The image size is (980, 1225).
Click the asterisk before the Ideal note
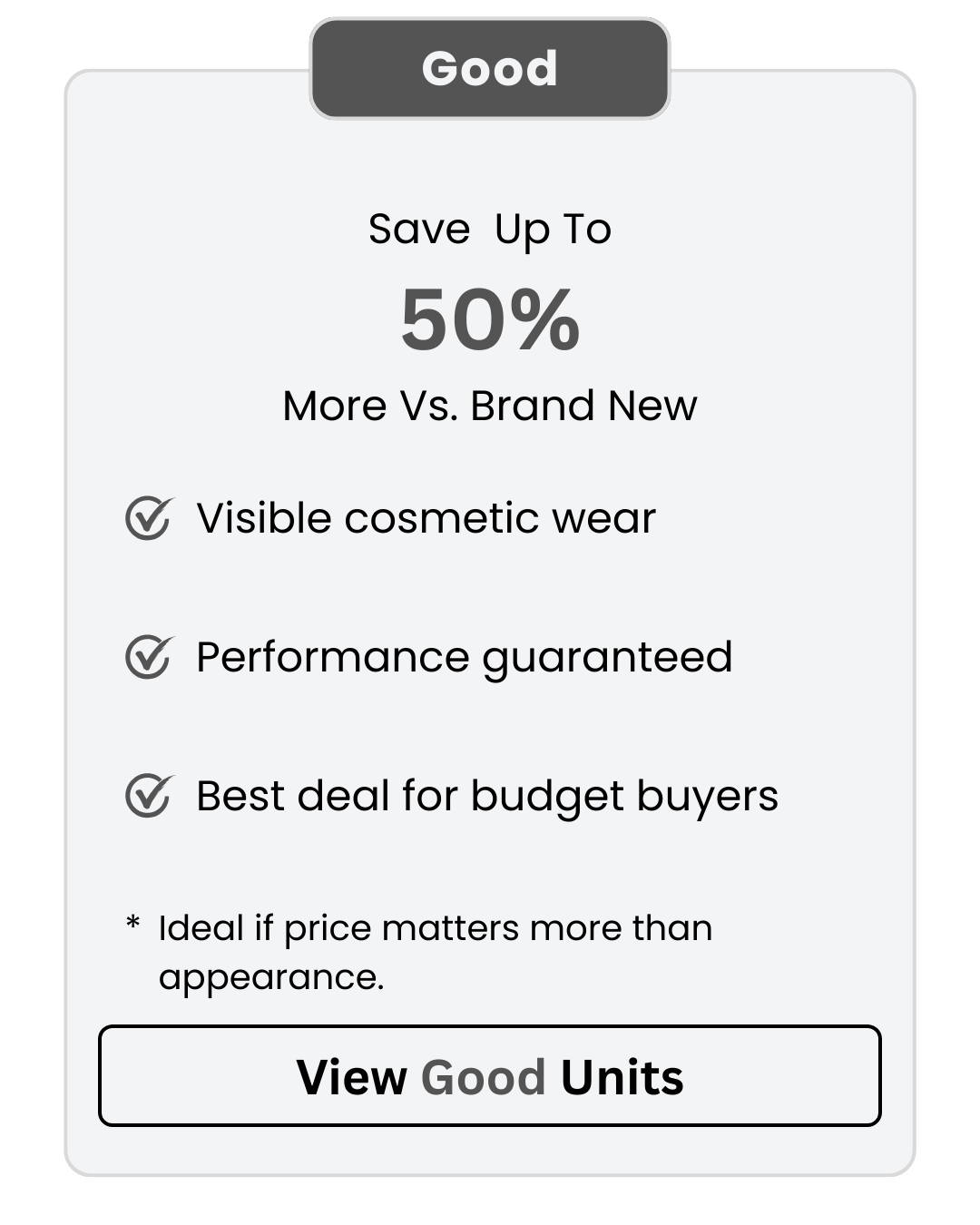pos(133,924)
